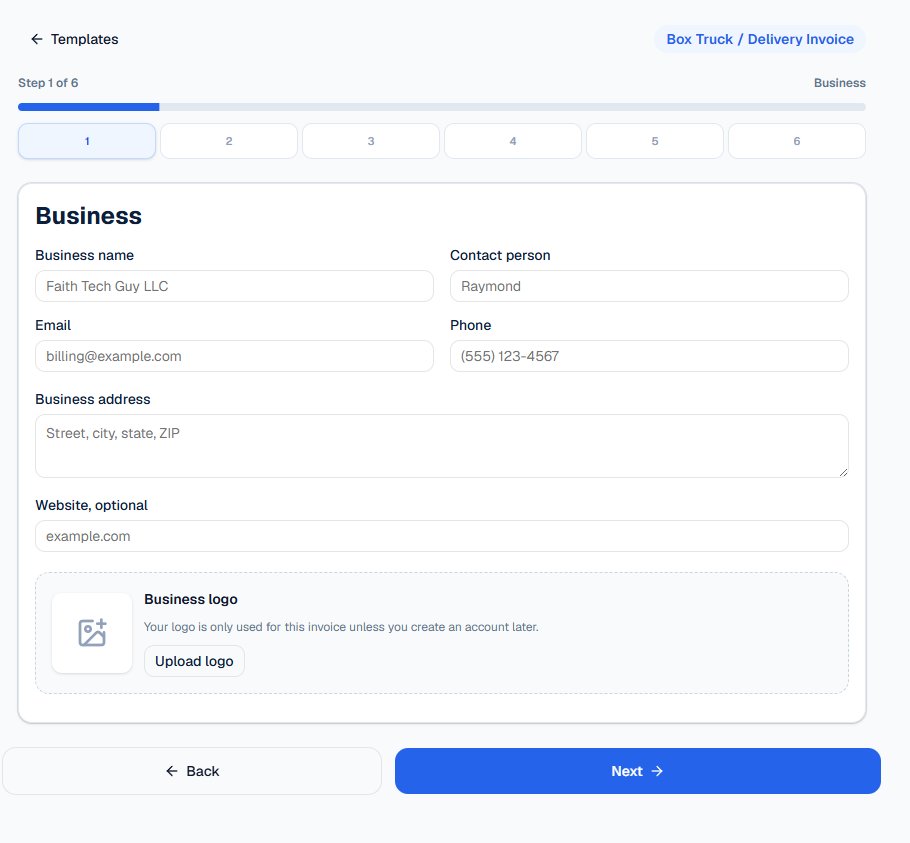Jump to step 5 tab
910x843 pixels.
655,141
